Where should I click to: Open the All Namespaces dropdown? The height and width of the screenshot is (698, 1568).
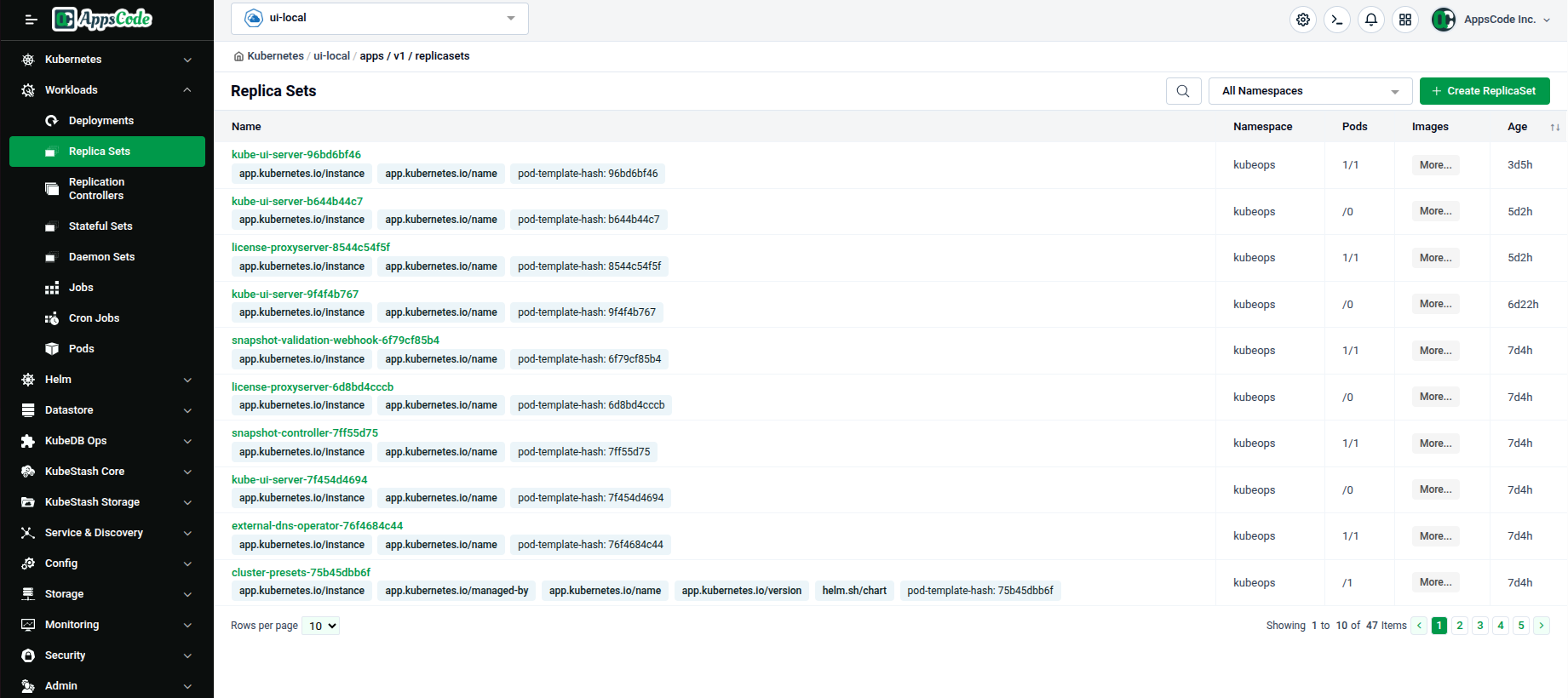tap(1310, 91)
